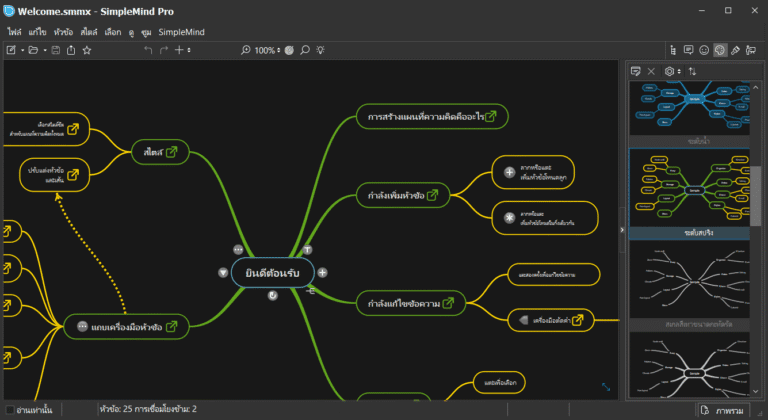Select the blue style sheet thumbnail

(x=689, y=108)
